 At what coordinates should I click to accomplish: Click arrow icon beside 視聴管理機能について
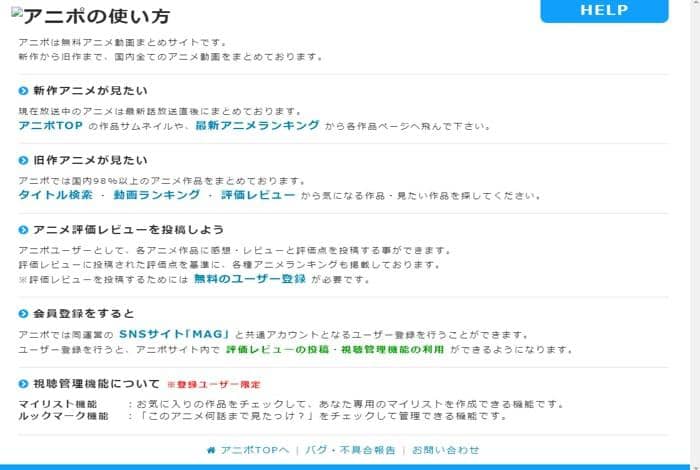(x=23, y=384)
